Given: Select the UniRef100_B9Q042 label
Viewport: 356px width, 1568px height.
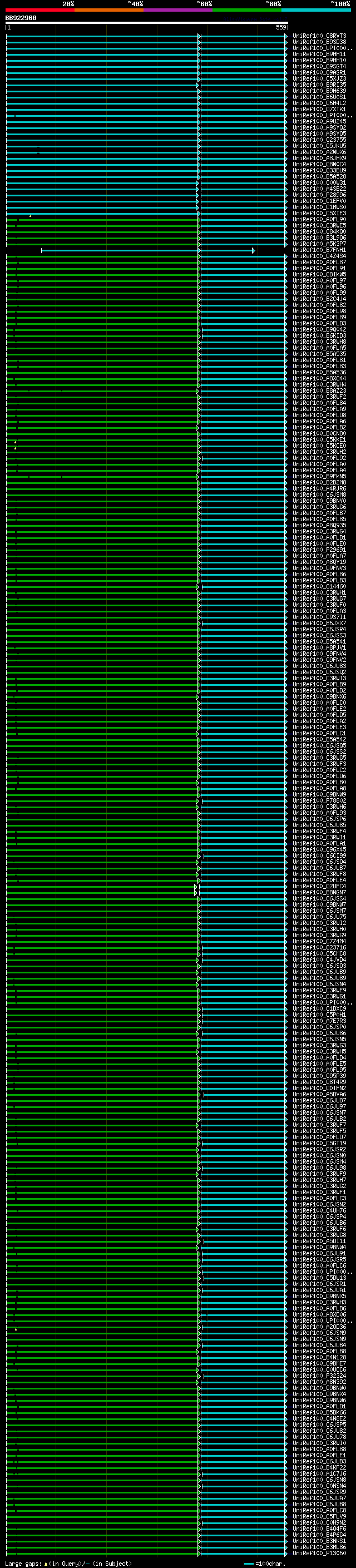Looking at the screenshot, I should pos(319,329).
